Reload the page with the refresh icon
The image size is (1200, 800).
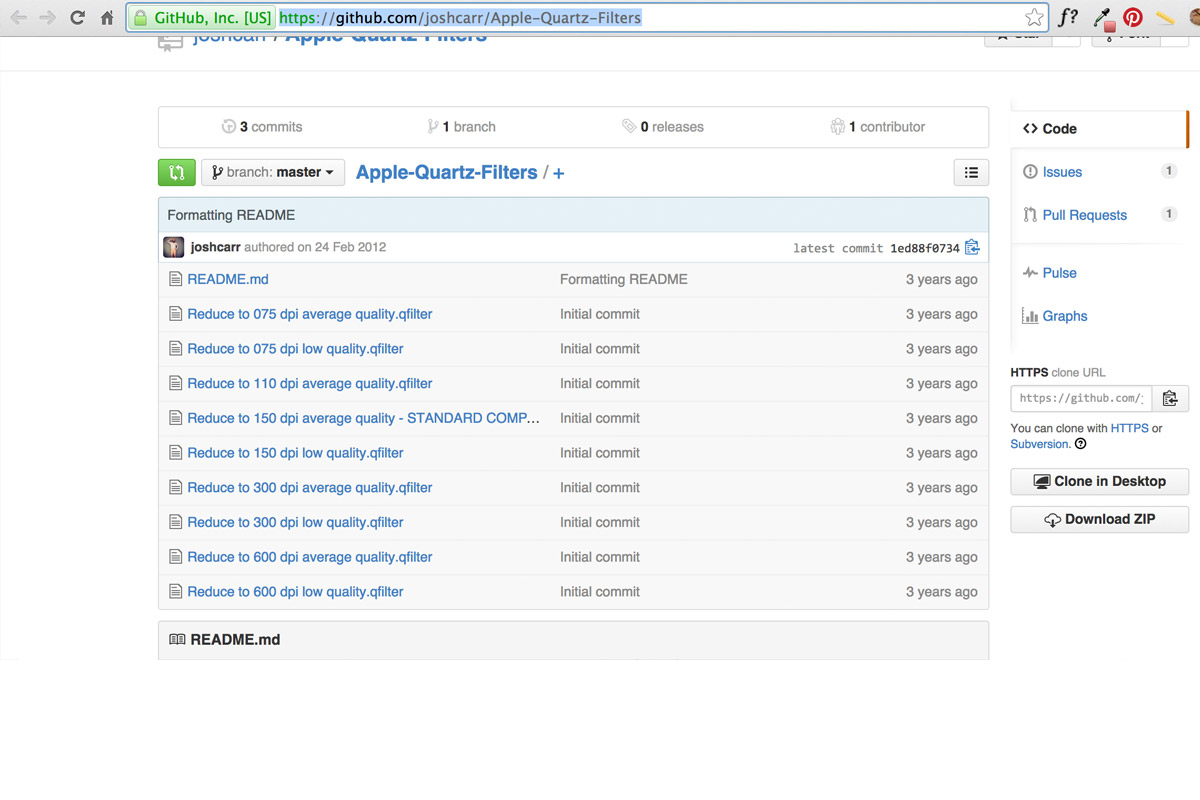coord(77,17)
